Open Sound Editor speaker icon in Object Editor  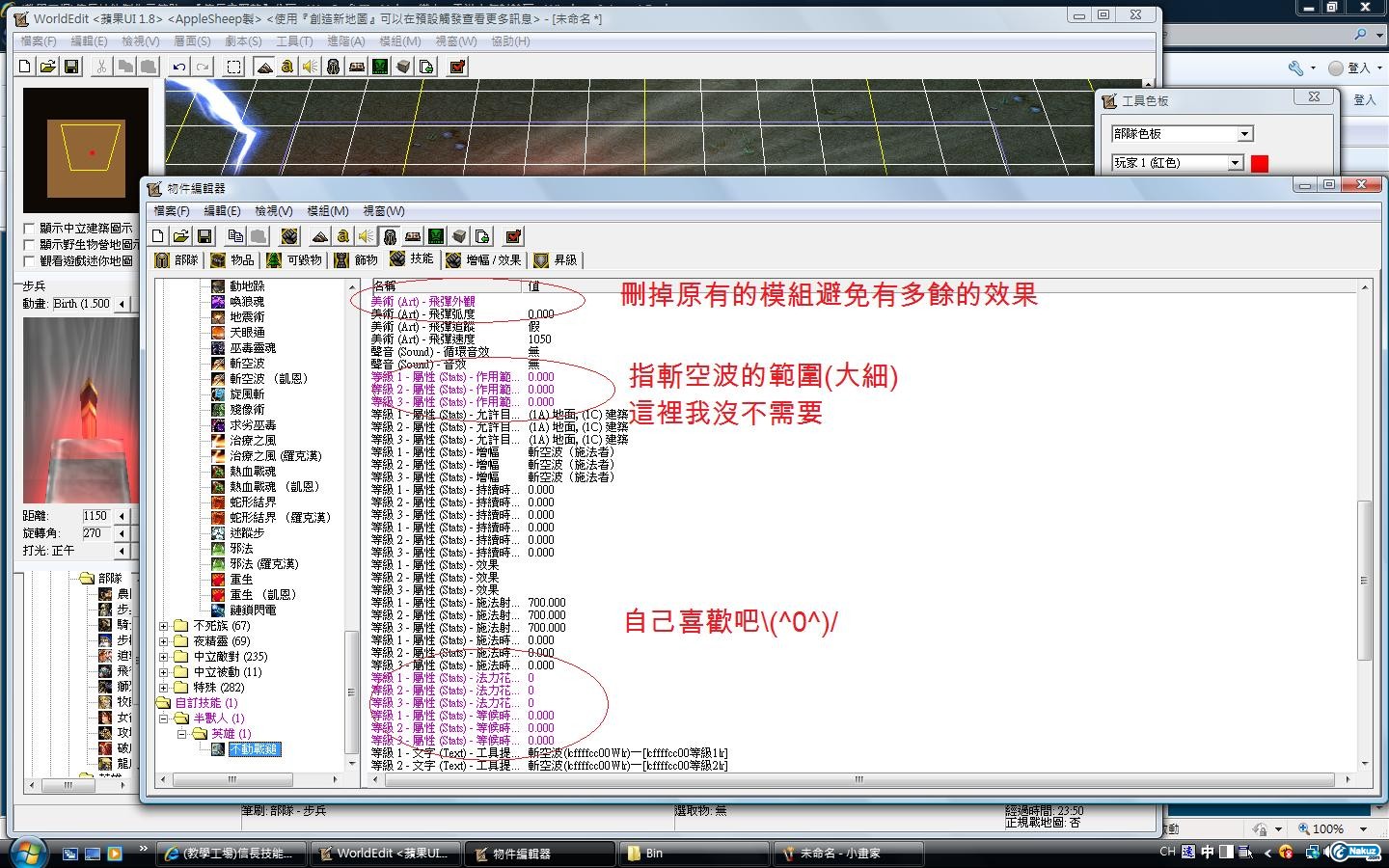(x=366, y=236)
